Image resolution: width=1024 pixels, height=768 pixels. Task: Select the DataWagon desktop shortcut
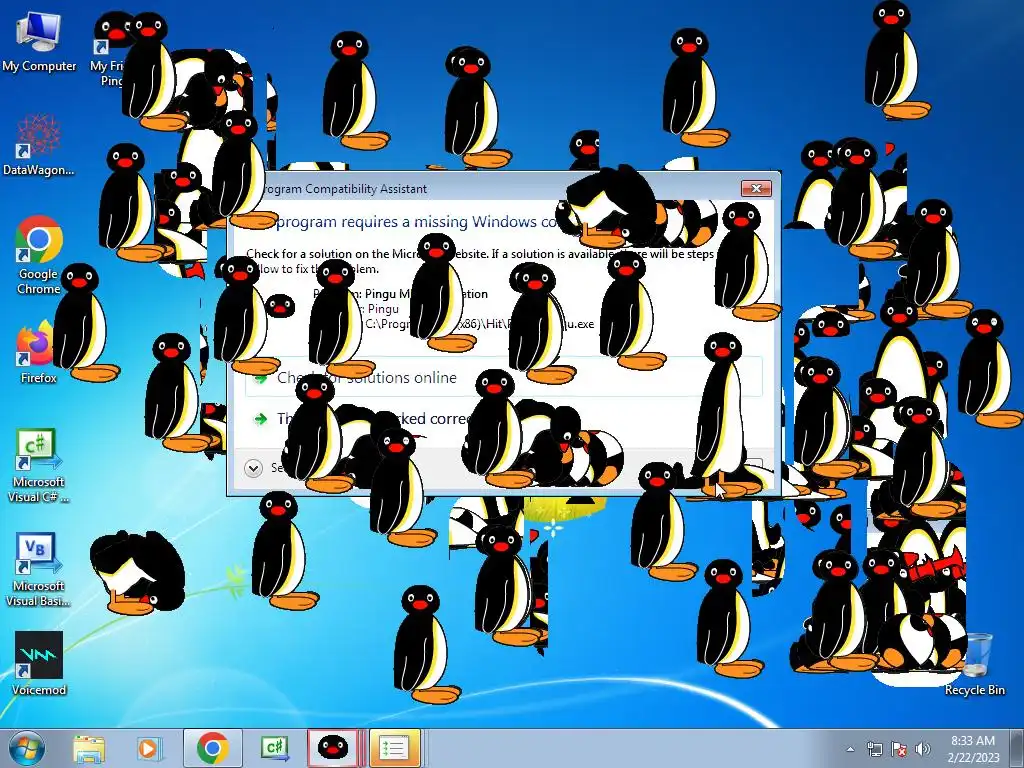[x=39, y=144]
